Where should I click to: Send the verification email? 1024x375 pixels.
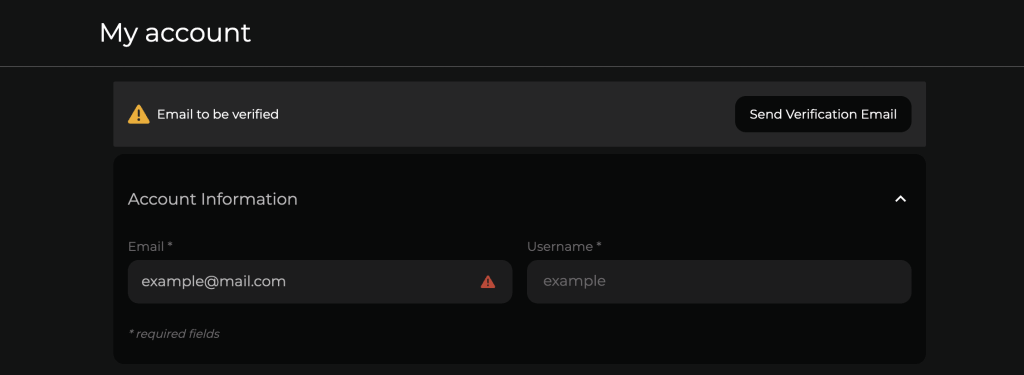823,114
